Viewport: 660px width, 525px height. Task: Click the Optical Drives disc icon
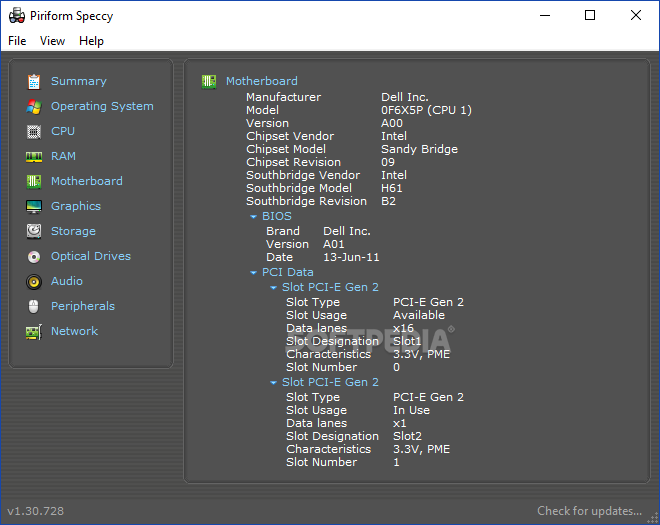click(x=34, y=256)
